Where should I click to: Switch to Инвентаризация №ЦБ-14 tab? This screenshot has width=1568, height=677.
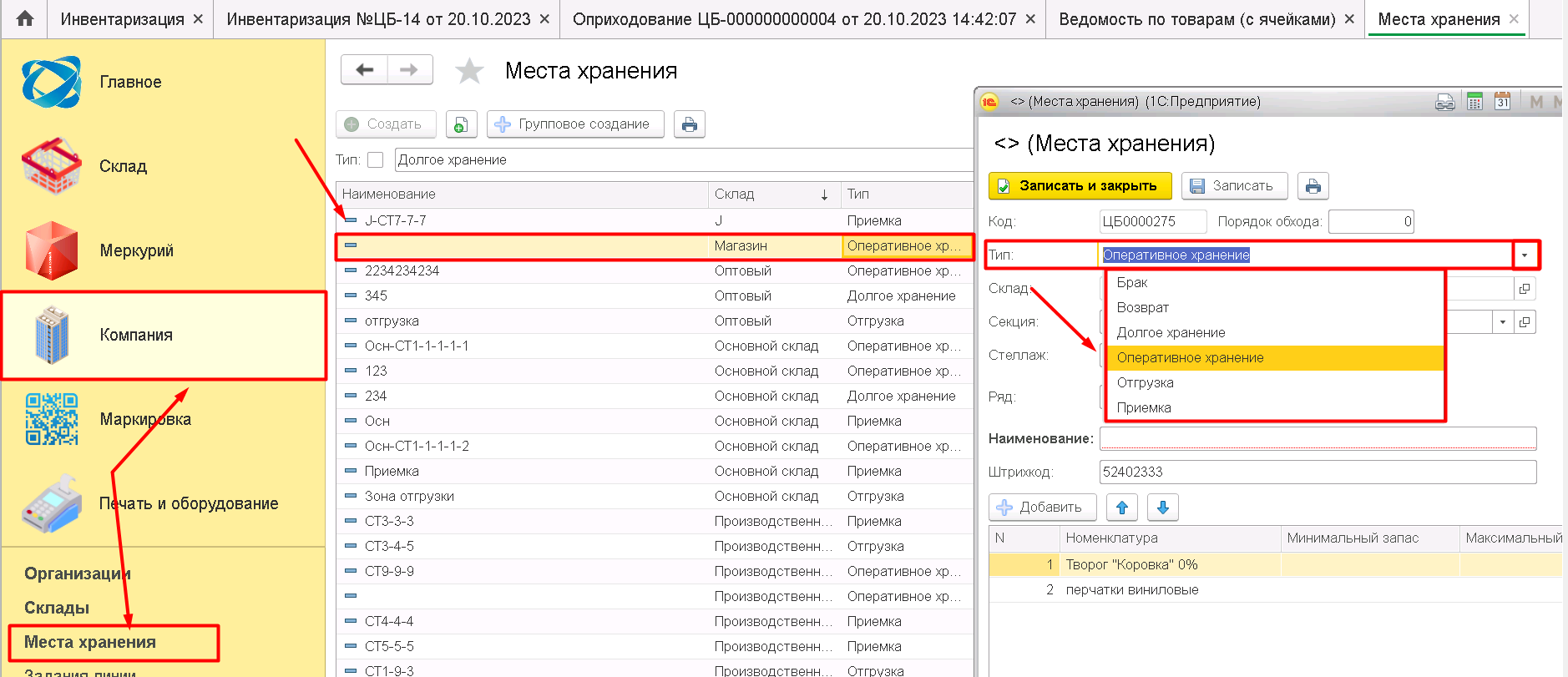378,19
